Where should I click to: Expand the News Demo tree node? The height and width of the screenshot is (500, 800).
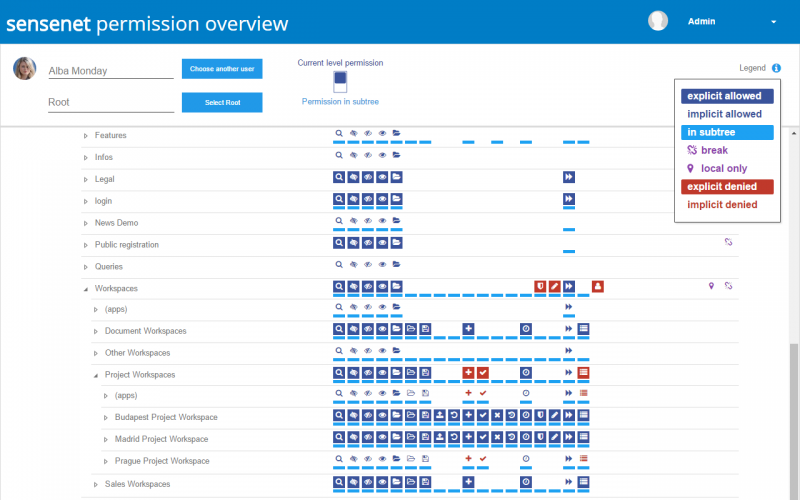(86, 223)
